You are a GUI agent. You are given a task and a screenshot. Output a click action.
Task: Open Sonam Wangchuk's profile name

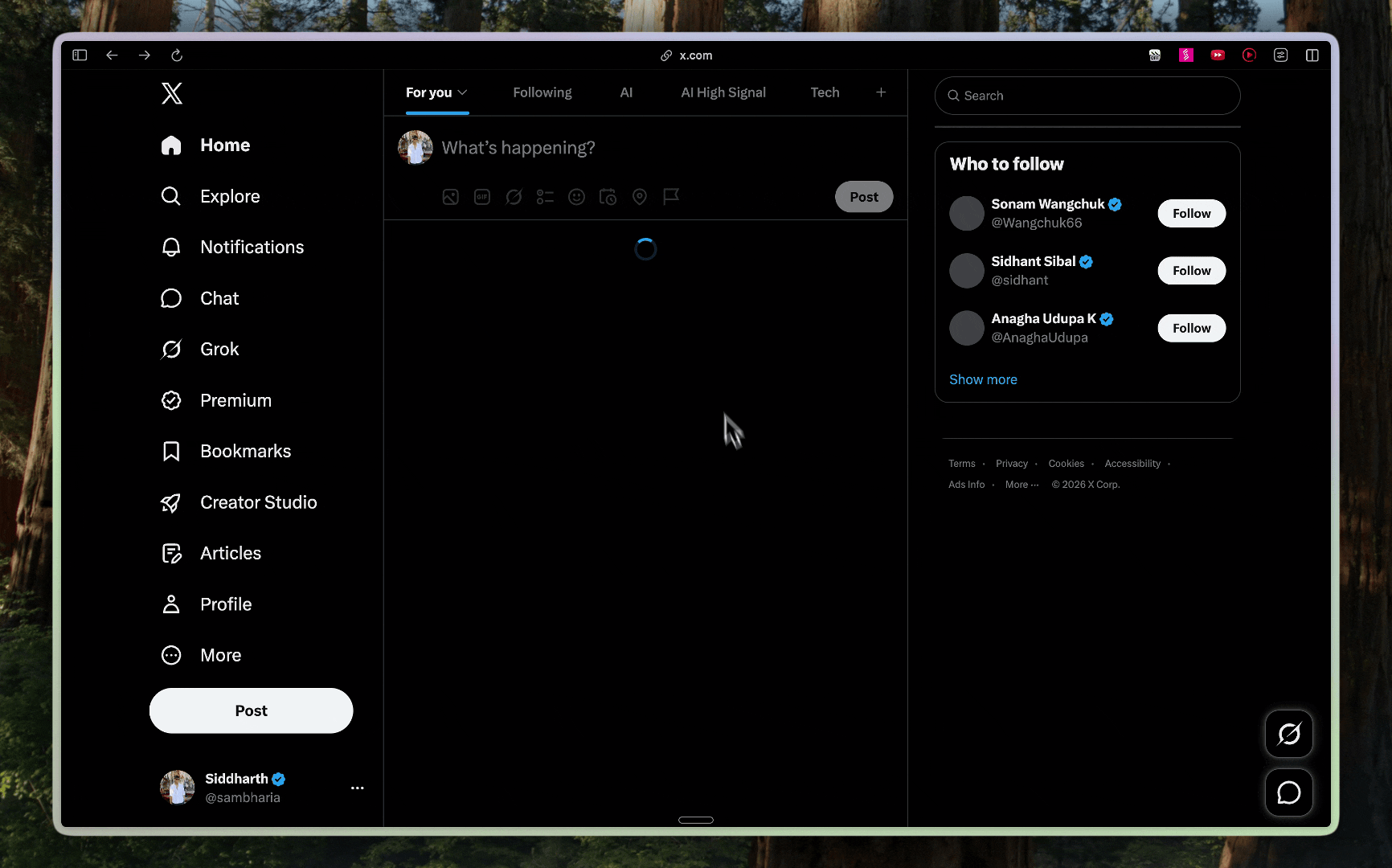click(1048, 204)
